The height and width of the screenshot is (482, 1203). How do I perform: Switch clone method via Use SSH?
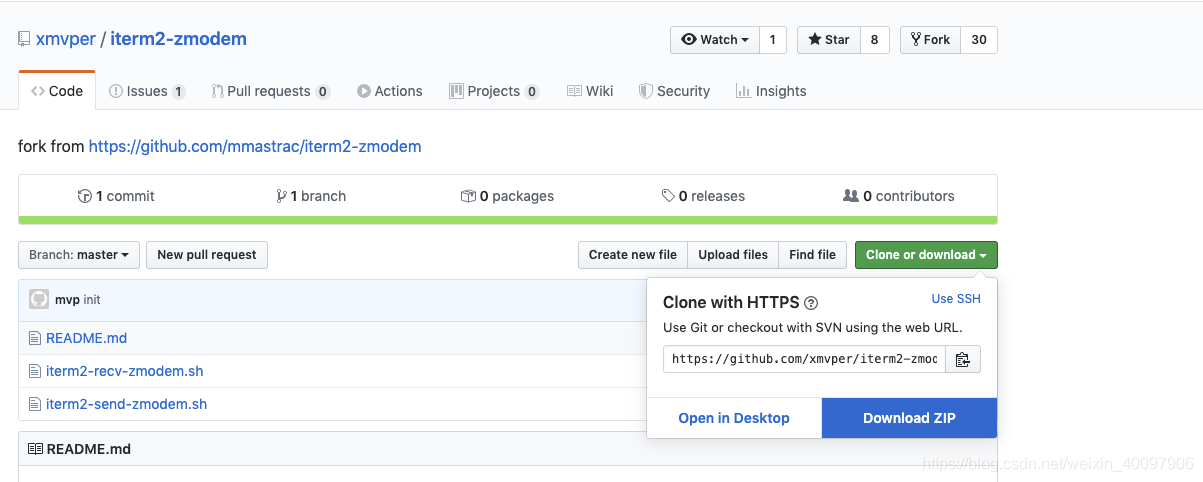pos(956,298)
